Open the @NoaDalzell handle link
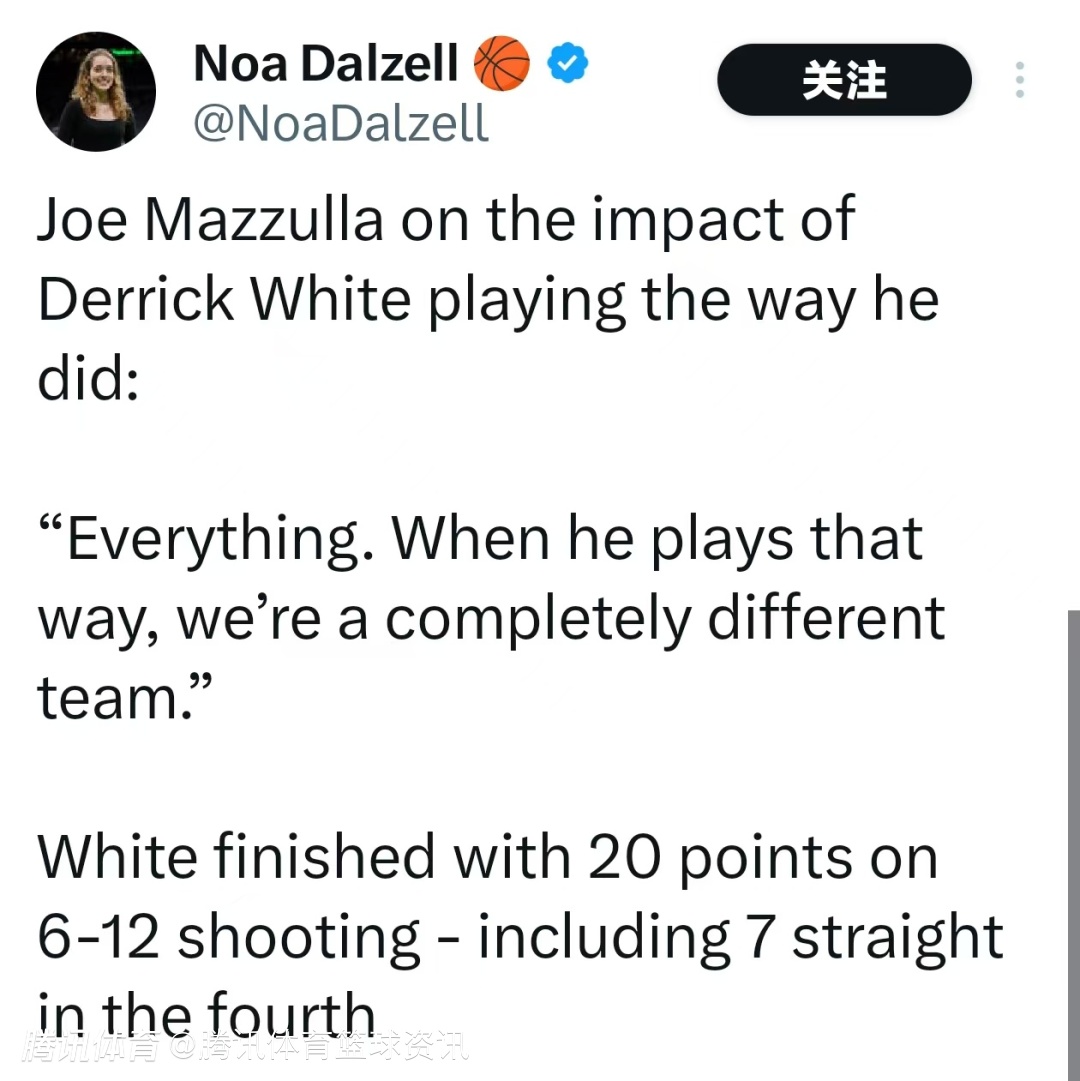 (x=341, y=123)
